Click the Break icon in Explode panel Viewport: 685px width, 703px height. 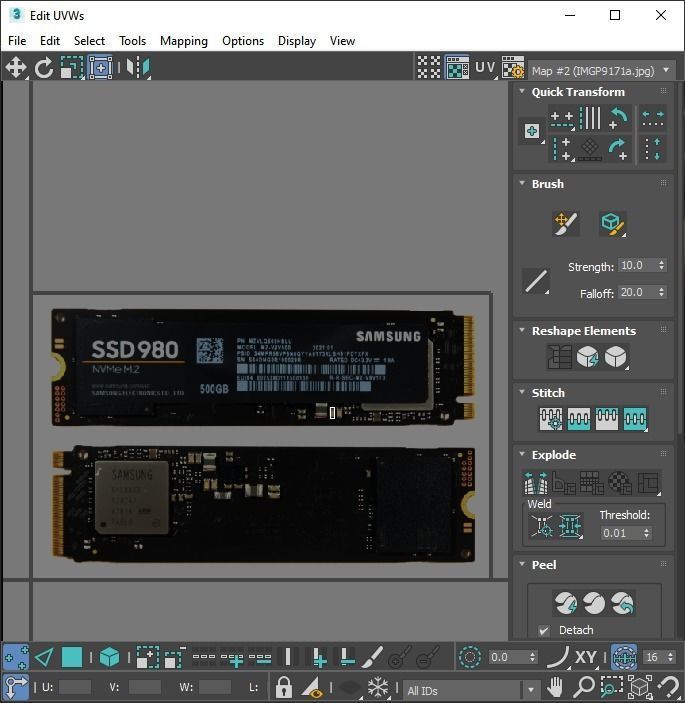536,483
